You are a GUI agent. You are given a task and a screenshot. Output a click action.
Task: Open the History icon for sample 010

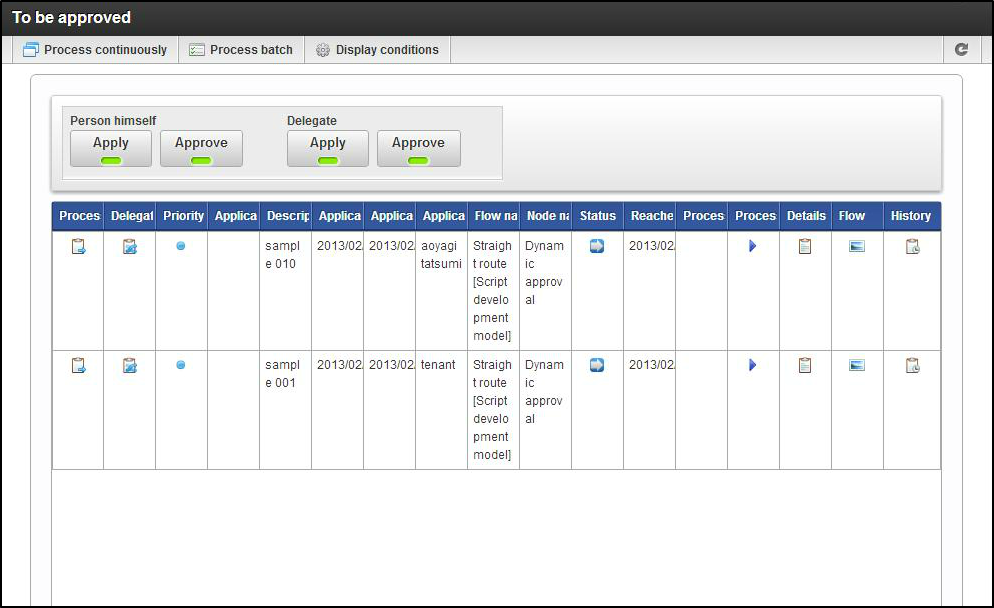(x=911, y=246)
